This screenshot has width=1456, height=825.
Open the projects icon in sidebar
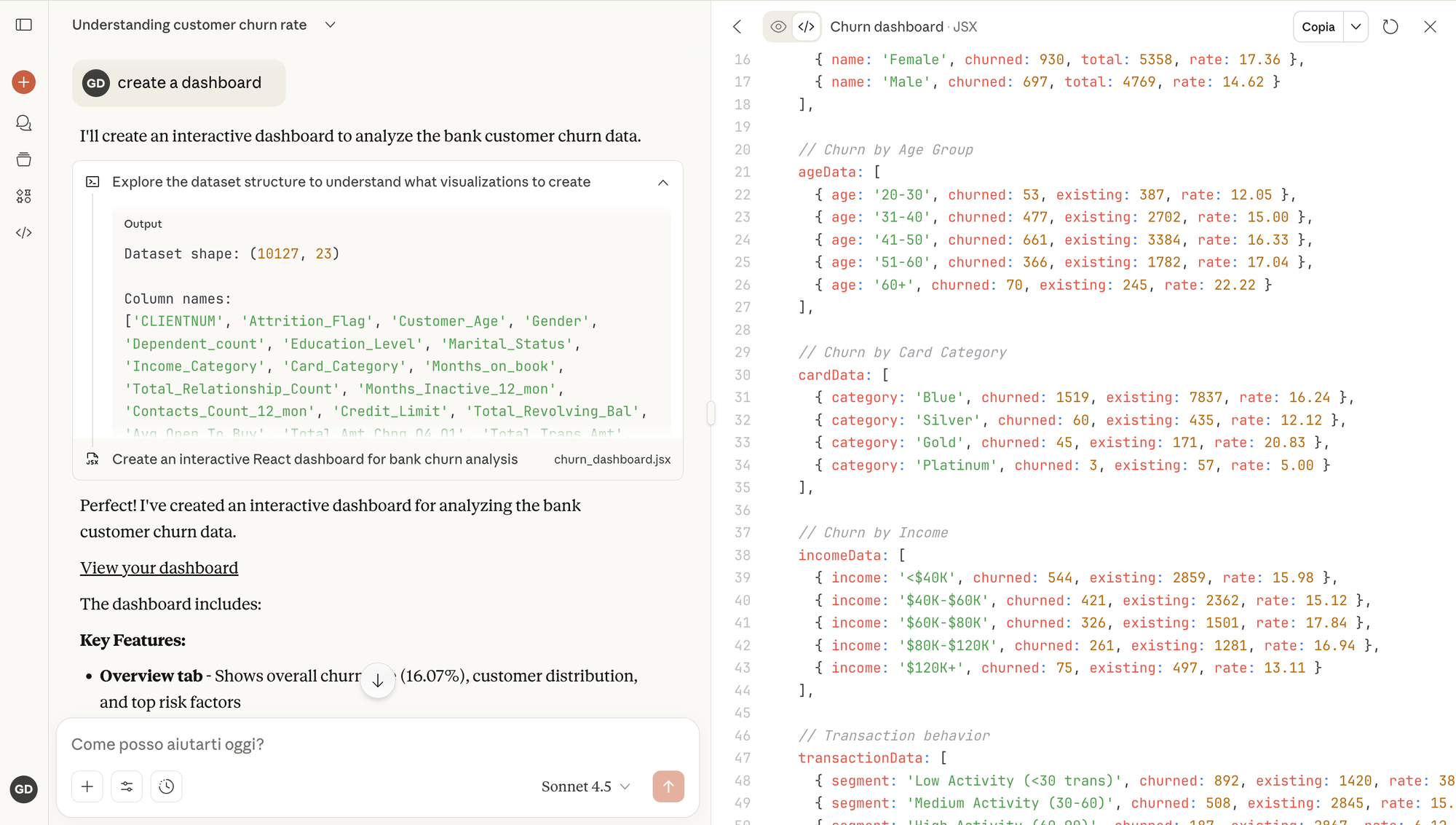pos(24,159)
